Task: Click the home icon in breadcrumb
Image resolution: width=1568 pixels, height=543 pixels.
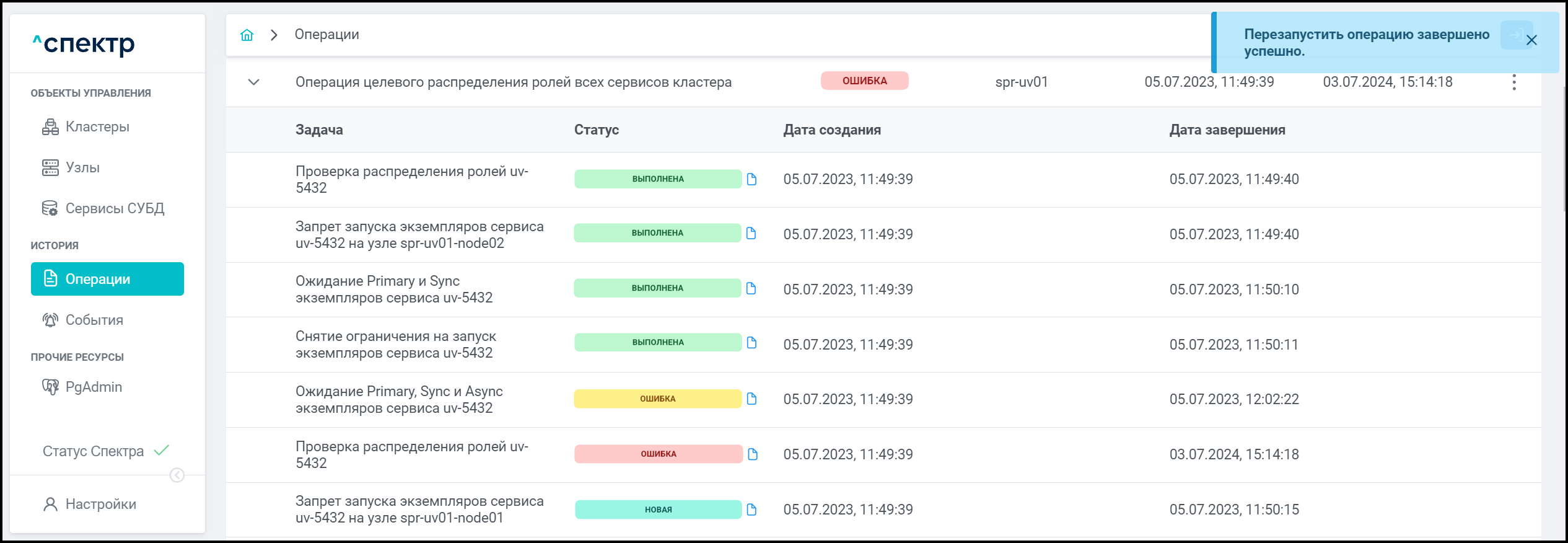Action: pyautogui.click(x=247, y=35)
